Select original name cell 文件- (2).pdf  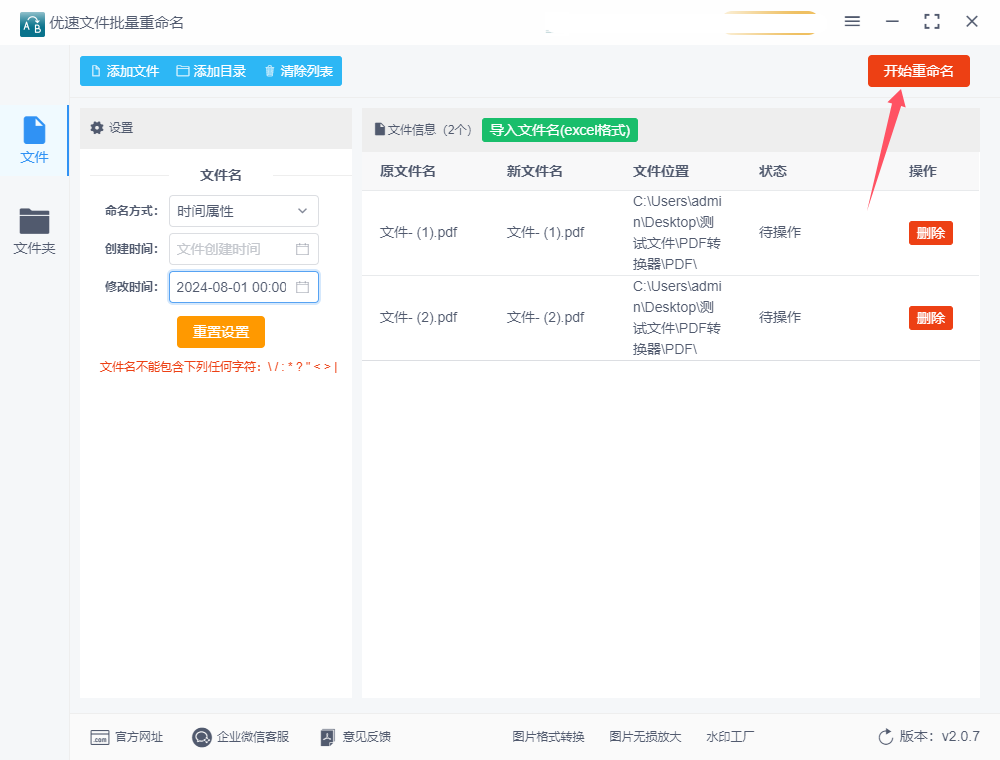[x=418, y=318]
